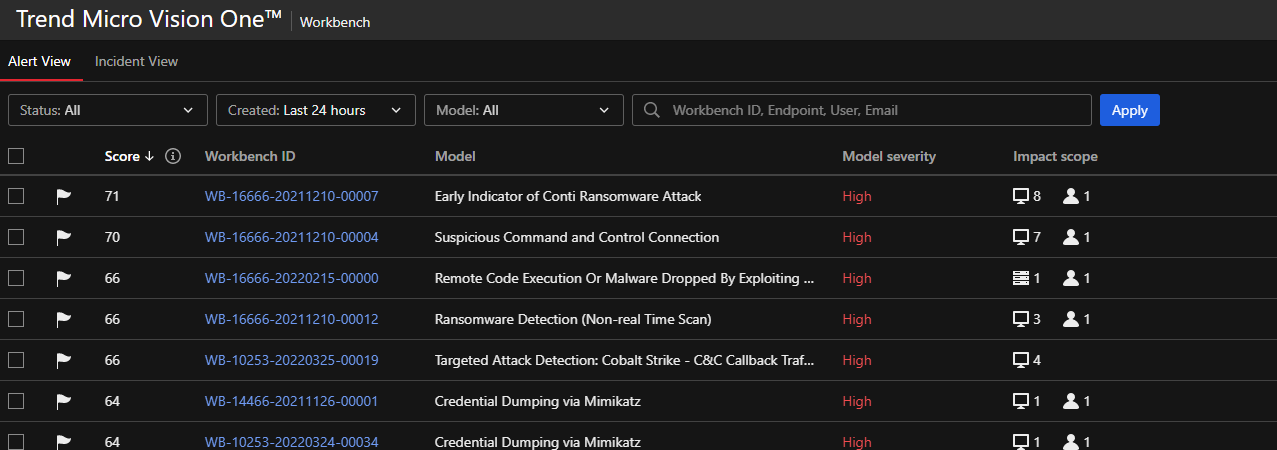The width and height of the screenshot is (1277, 450).
Task: Click the search magnifier icon
Action: click(651, 110)
